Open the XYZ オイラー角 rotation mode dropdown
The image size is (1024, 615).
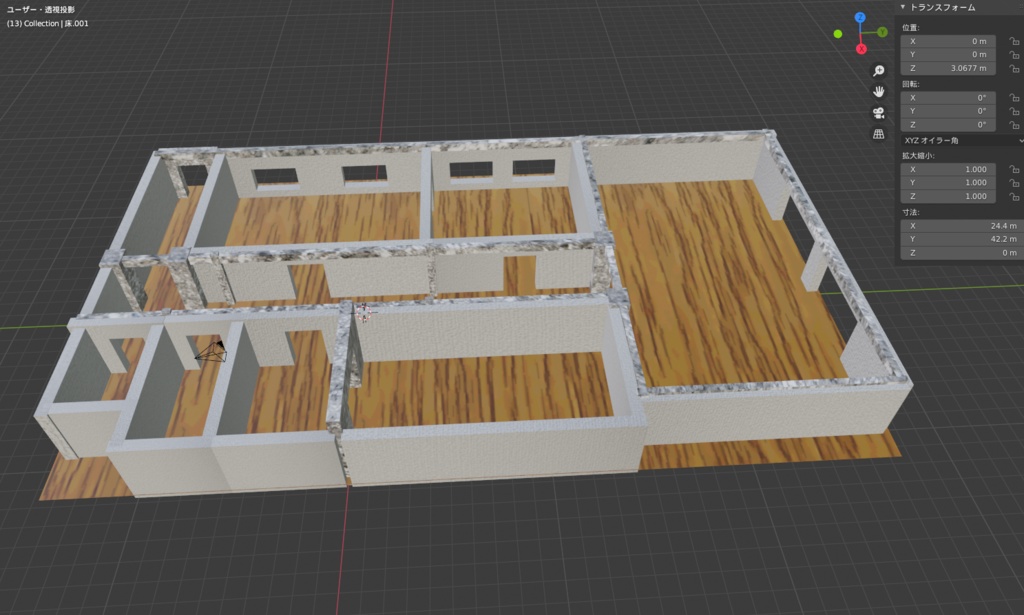955,141
